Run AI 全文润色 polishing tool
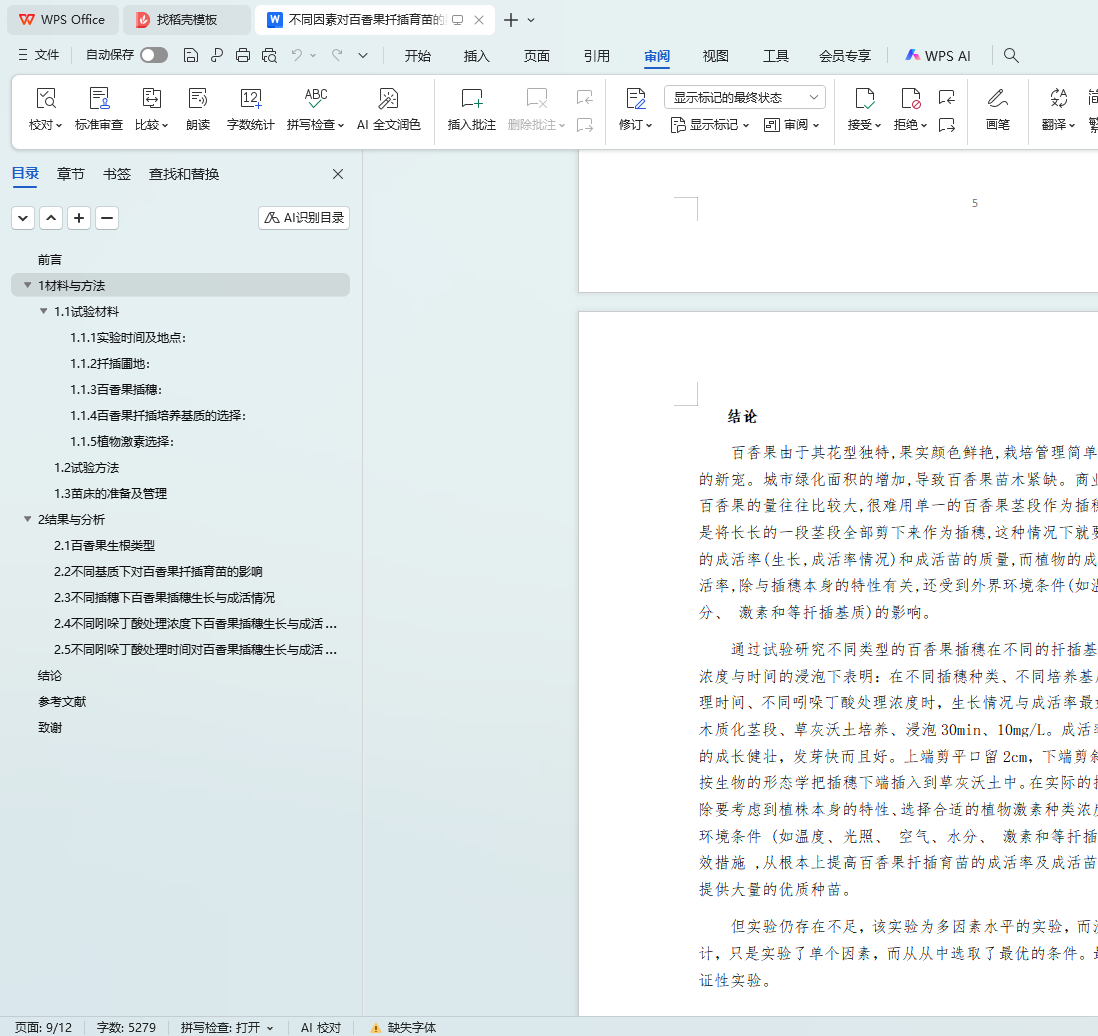This screenshot has height=1036, width=1098. point(388,99)
